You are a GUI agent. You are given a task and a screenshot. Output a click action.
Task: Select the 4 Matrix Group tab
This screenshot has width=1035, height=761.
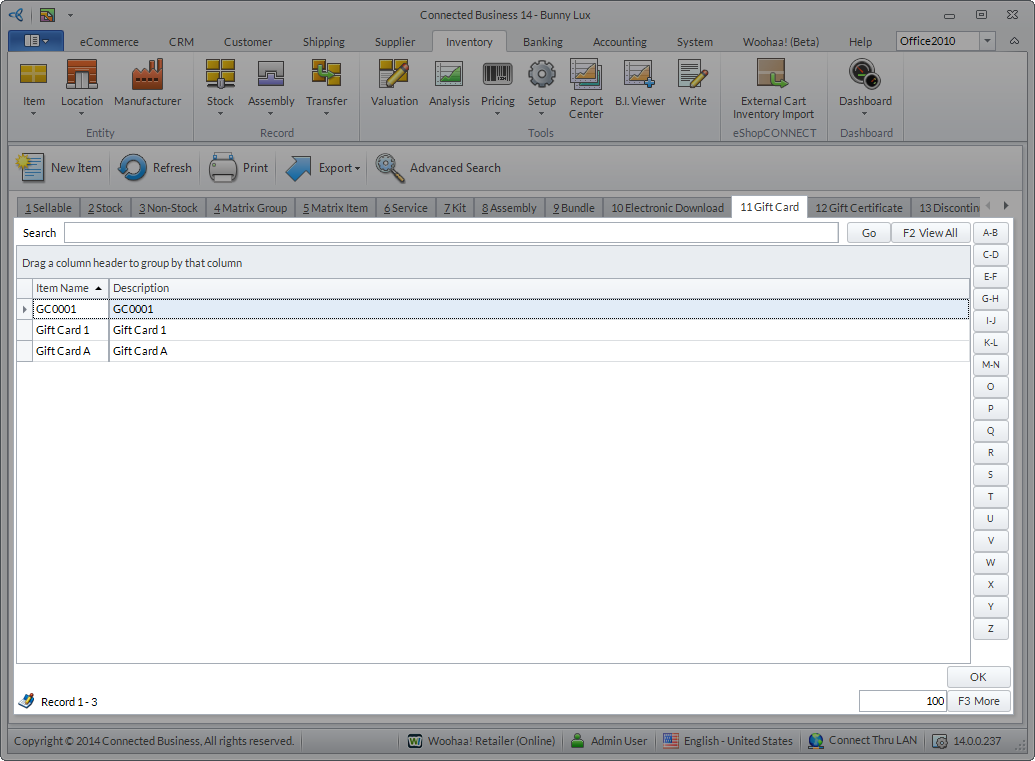[x=250, y=208]
